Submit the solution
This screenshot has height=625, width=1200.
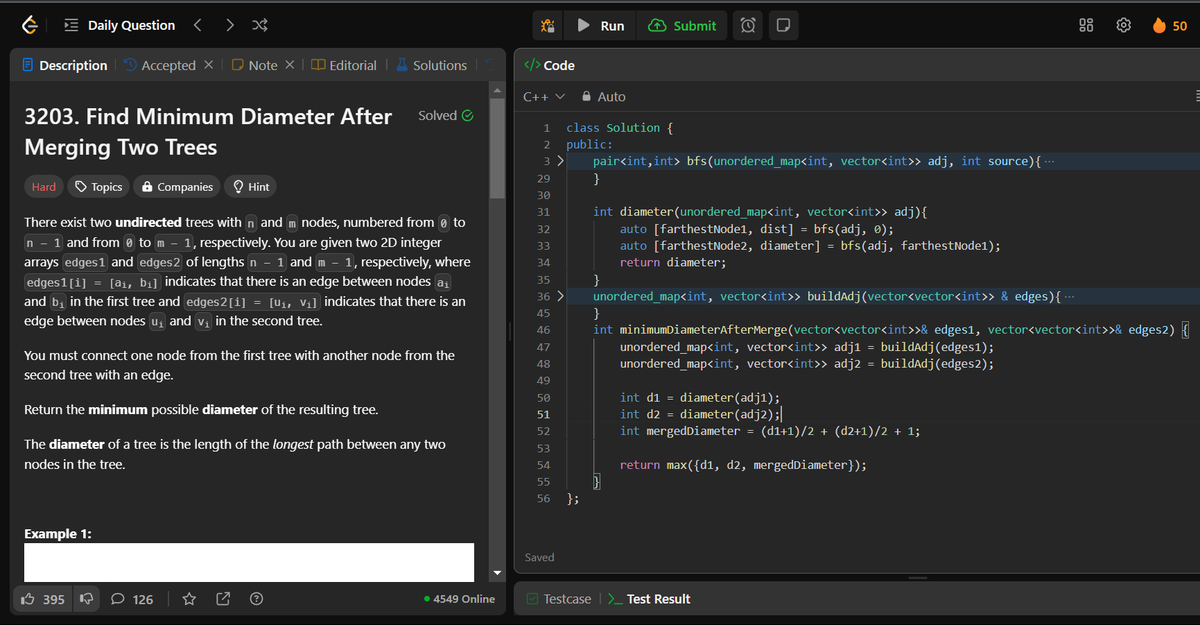[x=682, y=26]
